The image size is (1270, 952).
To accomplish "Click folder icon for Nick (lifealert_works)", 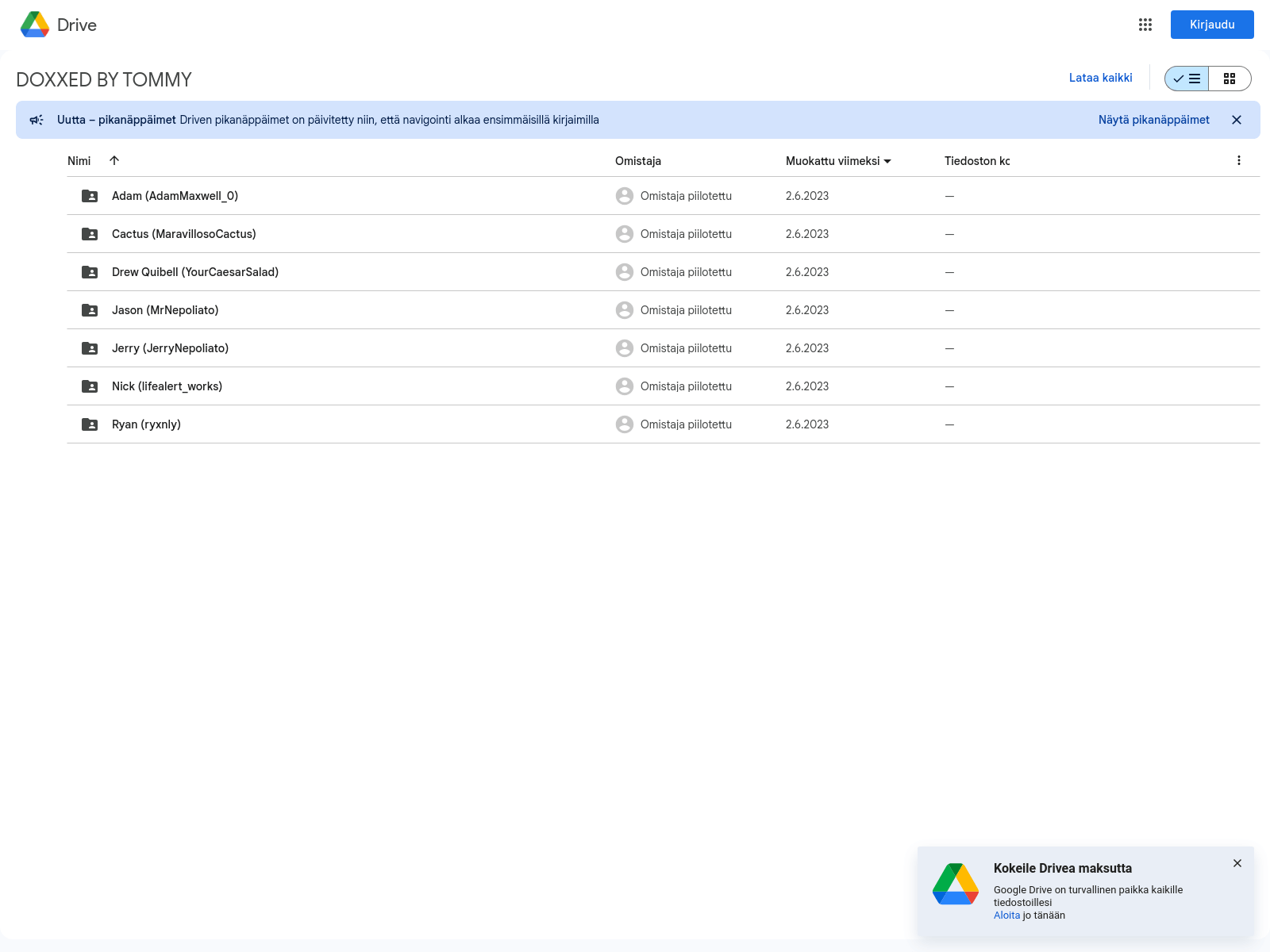I will click(90, 386).
